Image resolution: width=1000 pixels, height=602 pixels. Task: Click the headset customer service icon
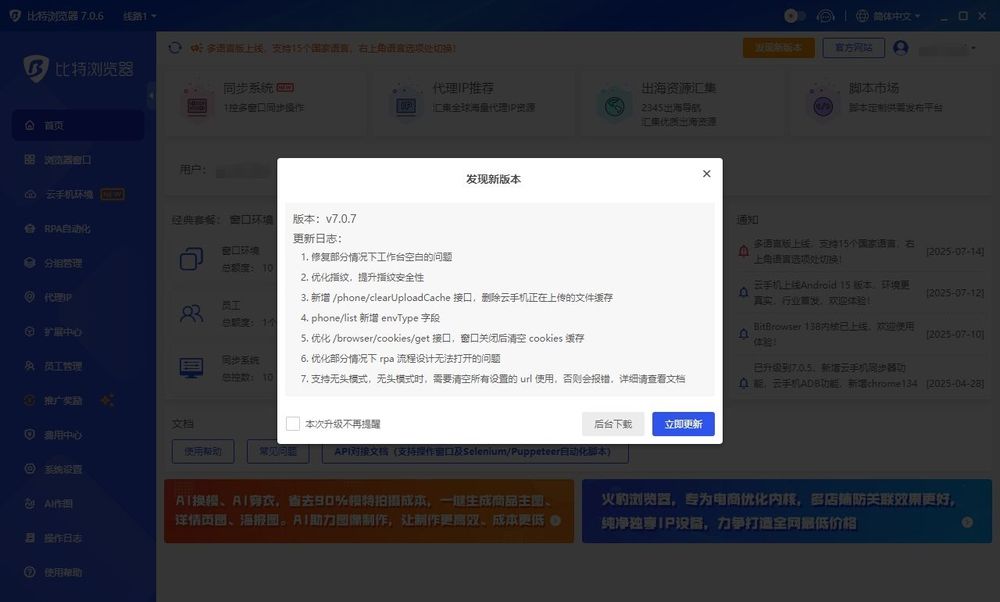(825, 16)
